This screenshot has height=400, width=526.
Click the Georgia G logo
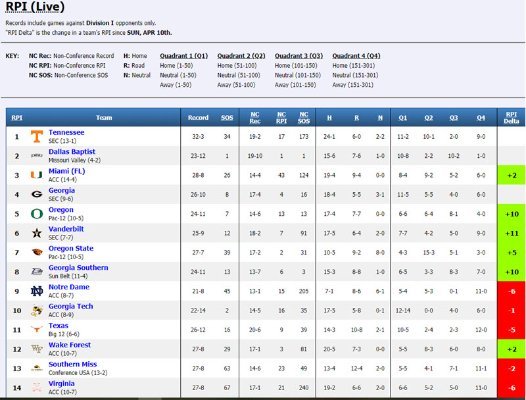tap(37, 194)
